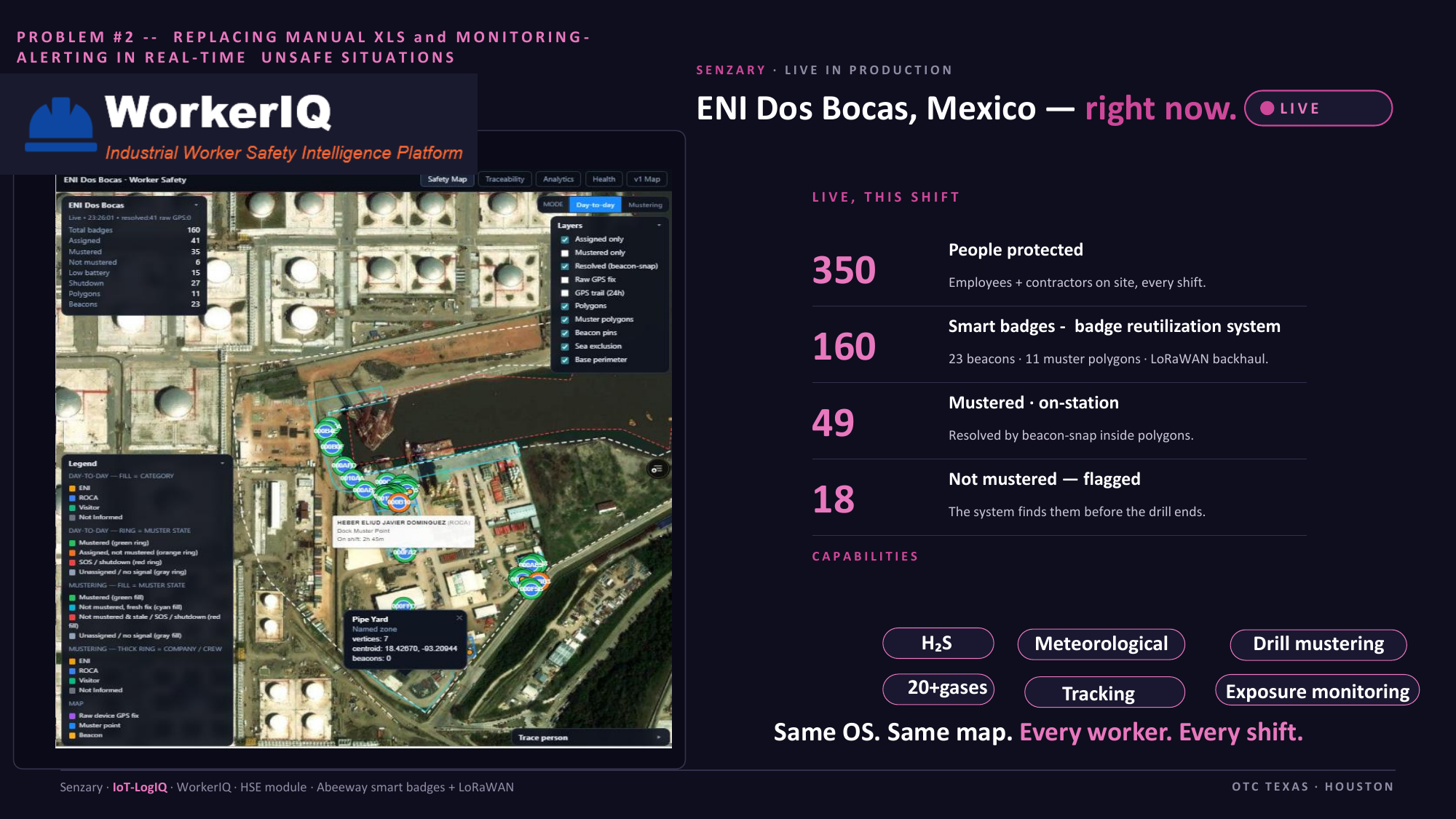Enable the Mustered only layer
The width and height of the screenshot is (1456, 819).
coord(565,253)
